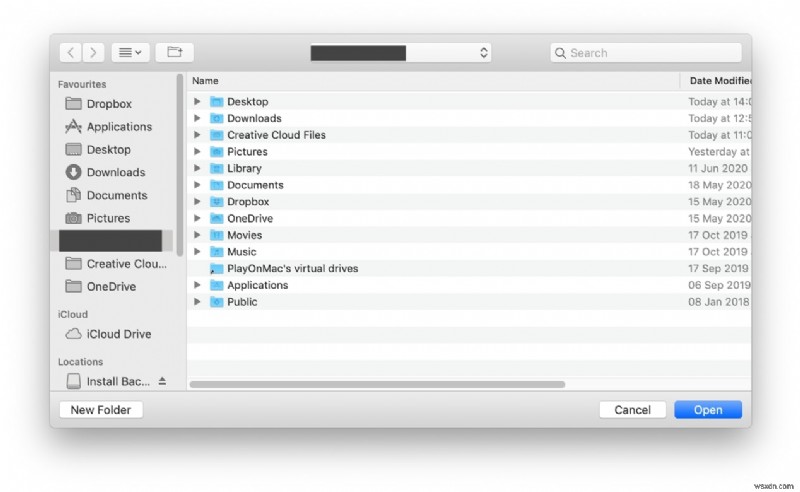Select Pictures in the Favourites sidebar
This screenshot has height=492, width=800.
[x=108, y=218]
